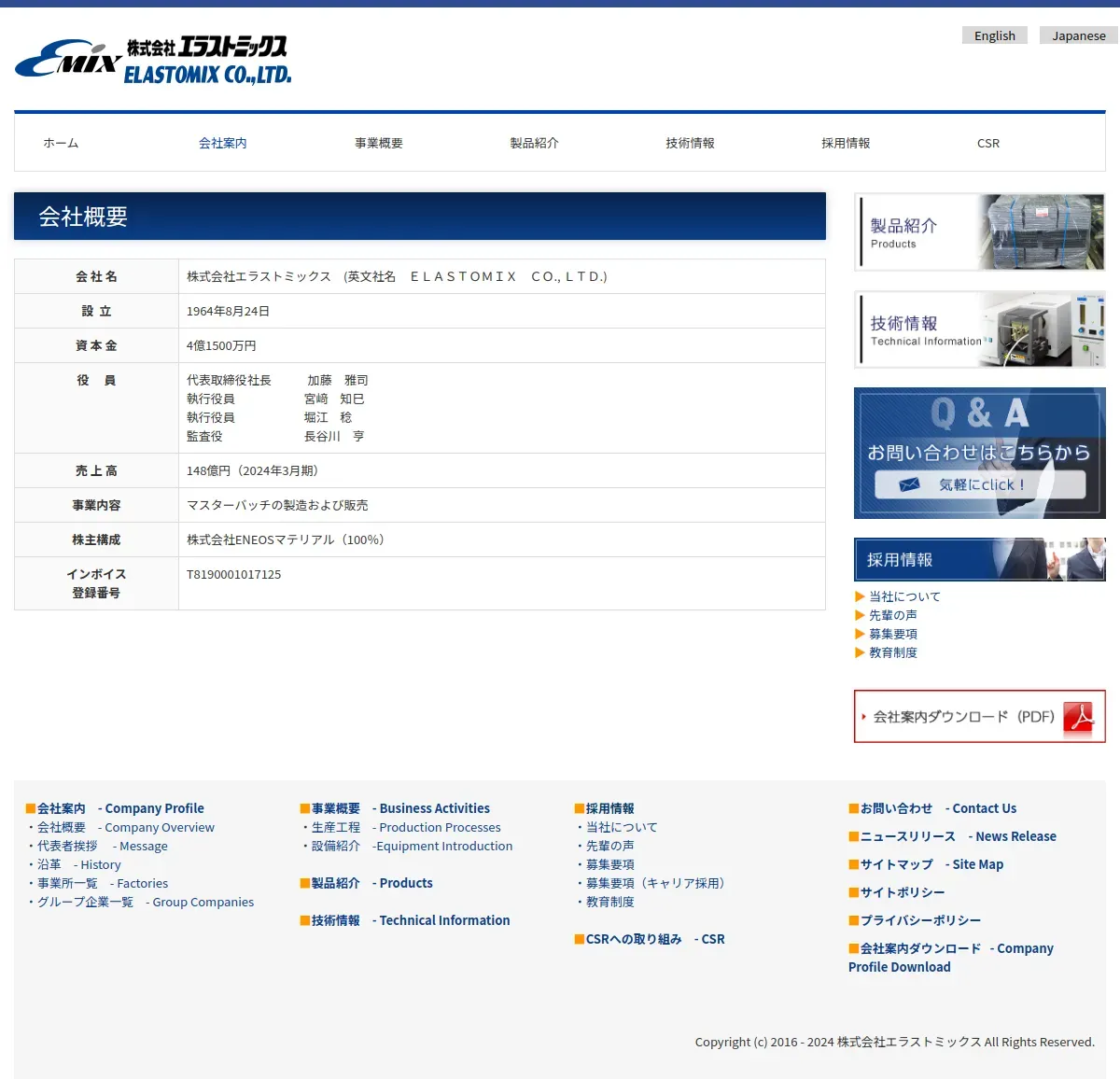
Task: Open footer 募集要項（キャリア採用）link
Action: click(658, 883)
